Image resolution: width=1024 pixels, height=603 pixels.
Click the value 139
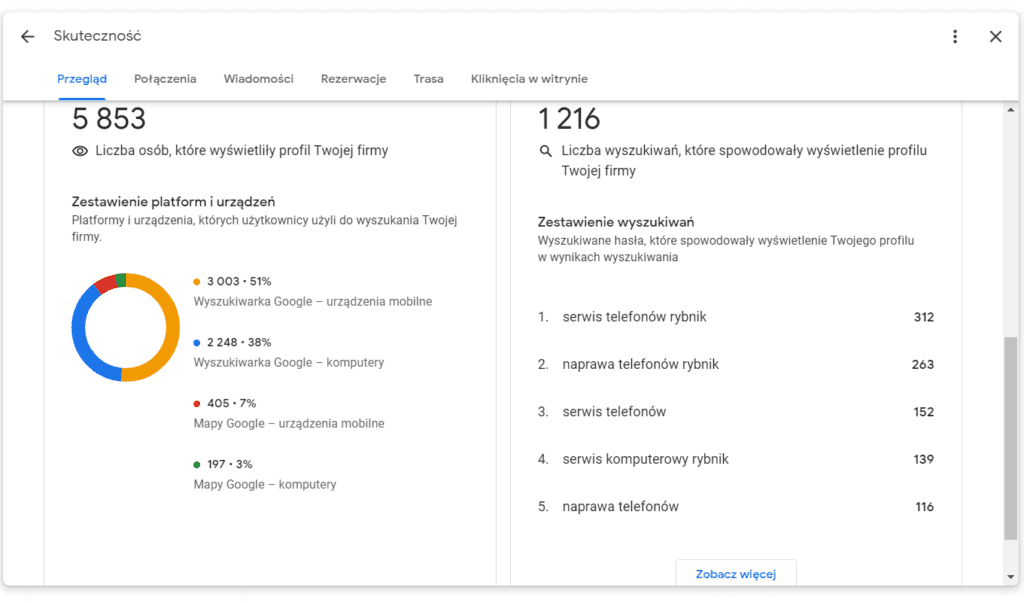(923, 459)
